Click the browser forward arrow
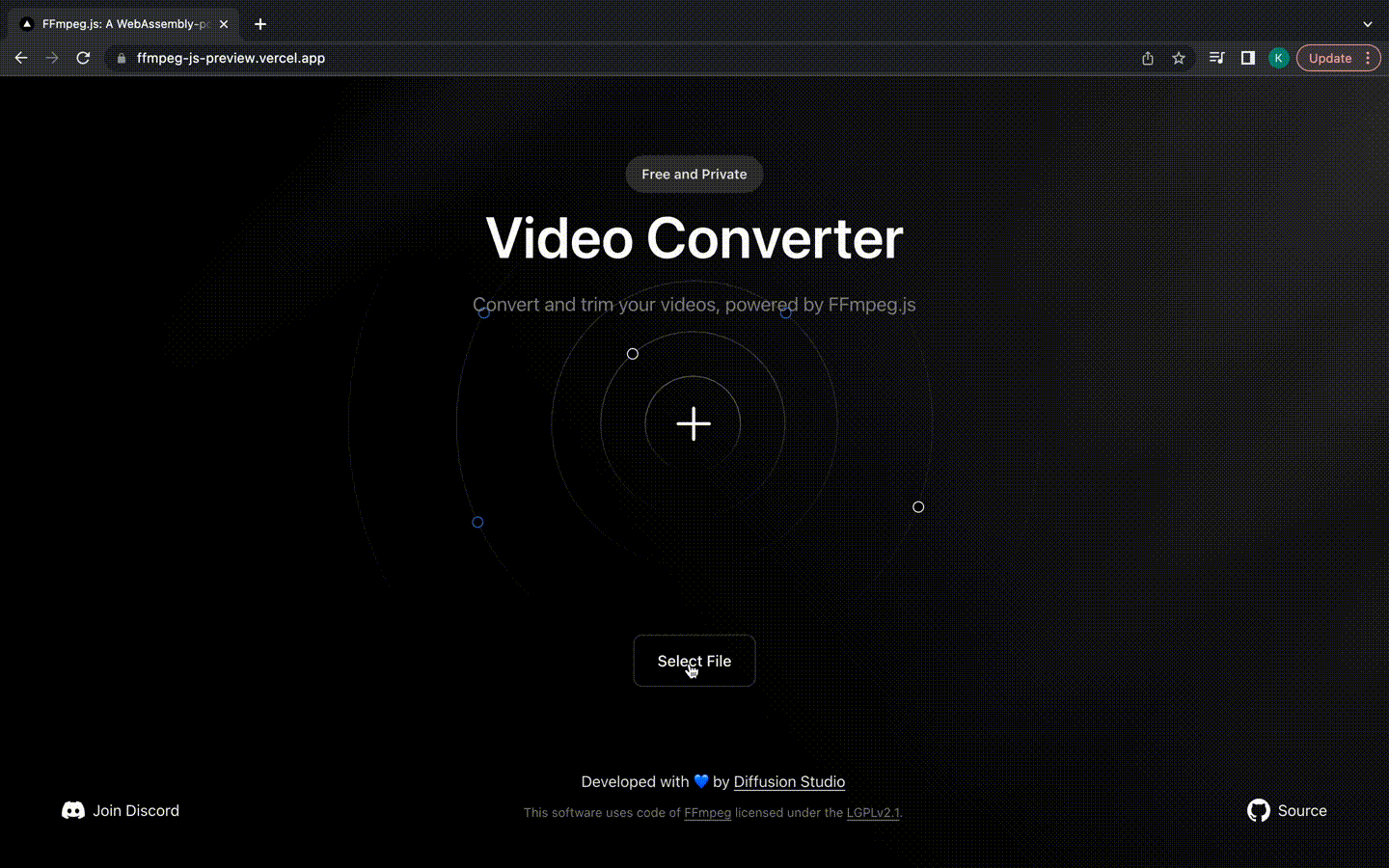Screen dimensions: 1389x868 (x=52, y=58)
